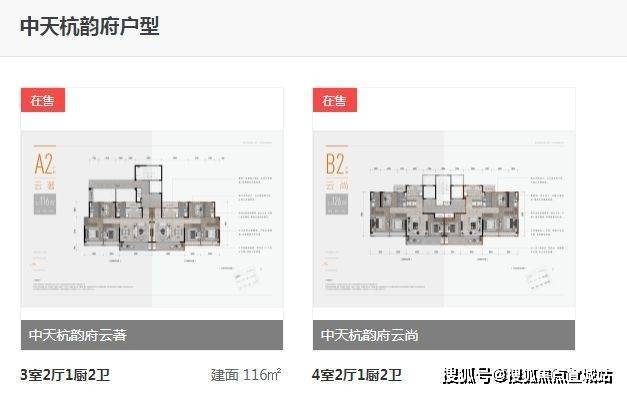Select the 中天杭韵府云著 caption bar
This screenshot has height=393, width=627.
click(152, 335)
